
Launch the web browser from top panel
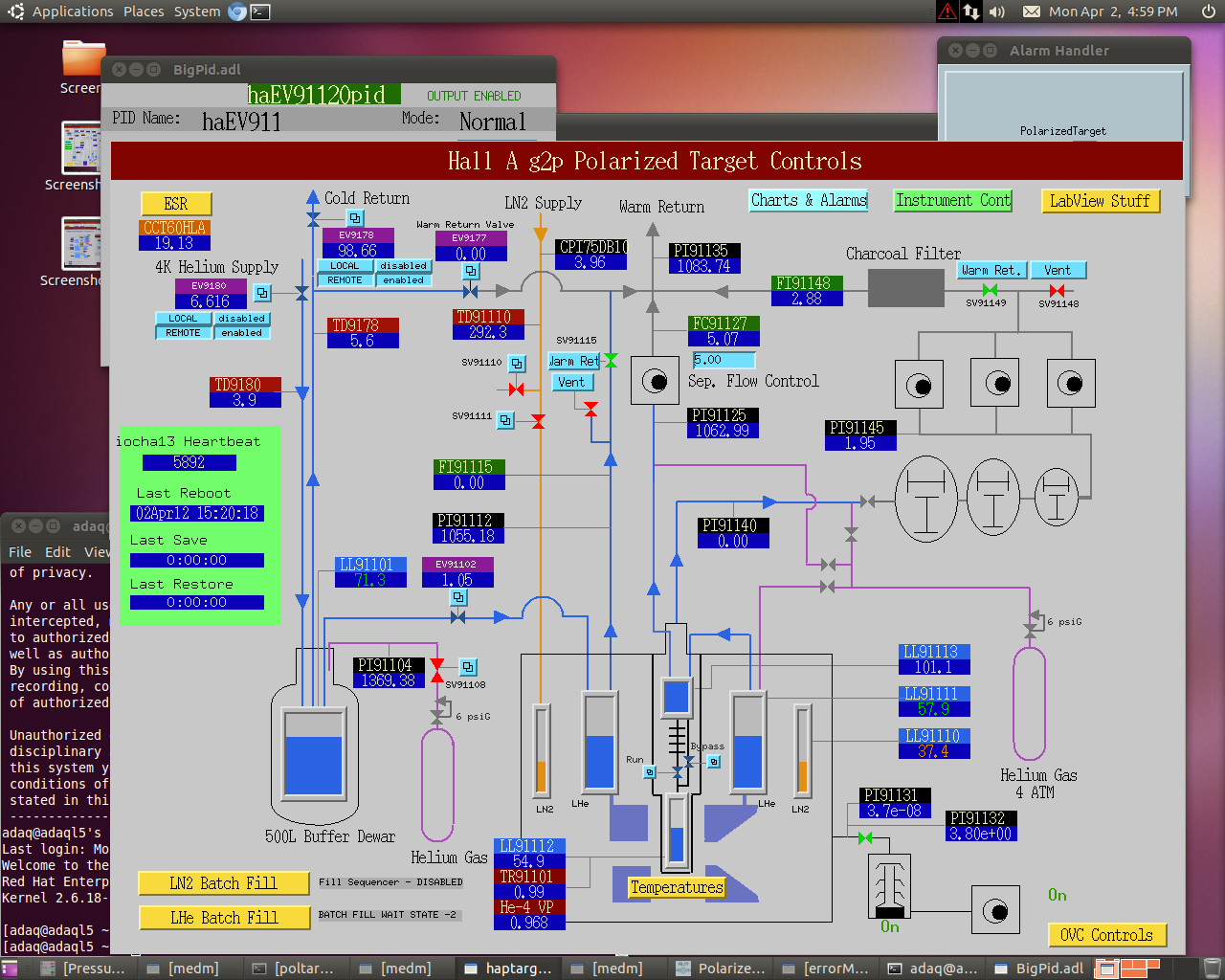click(237, 11)
